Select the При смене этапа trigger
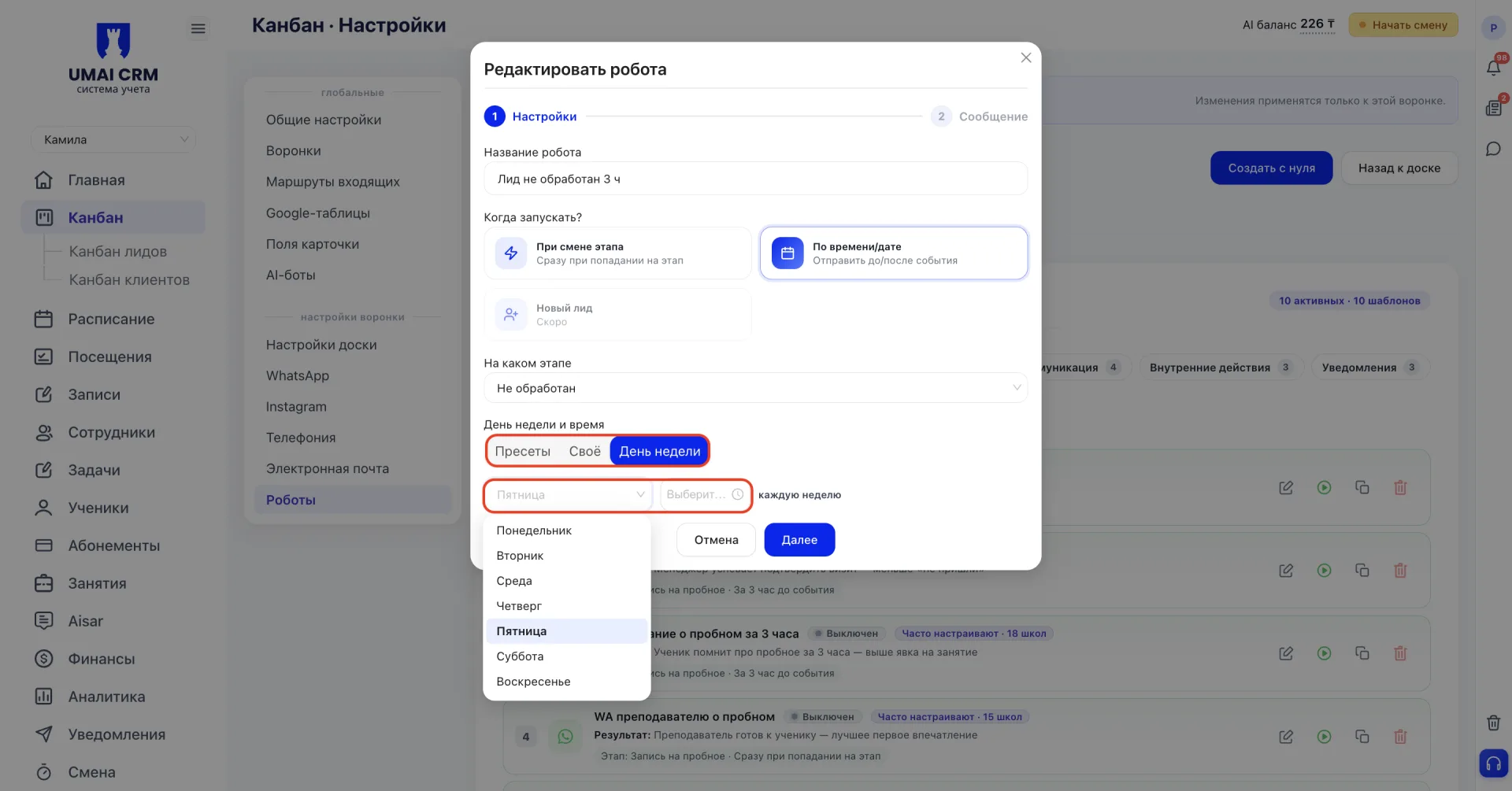 617,253
